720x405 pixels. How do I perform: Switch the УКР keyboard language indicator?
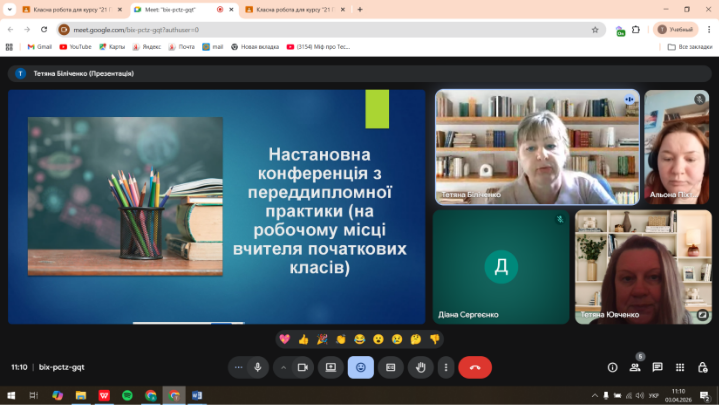tap(654, 395)
